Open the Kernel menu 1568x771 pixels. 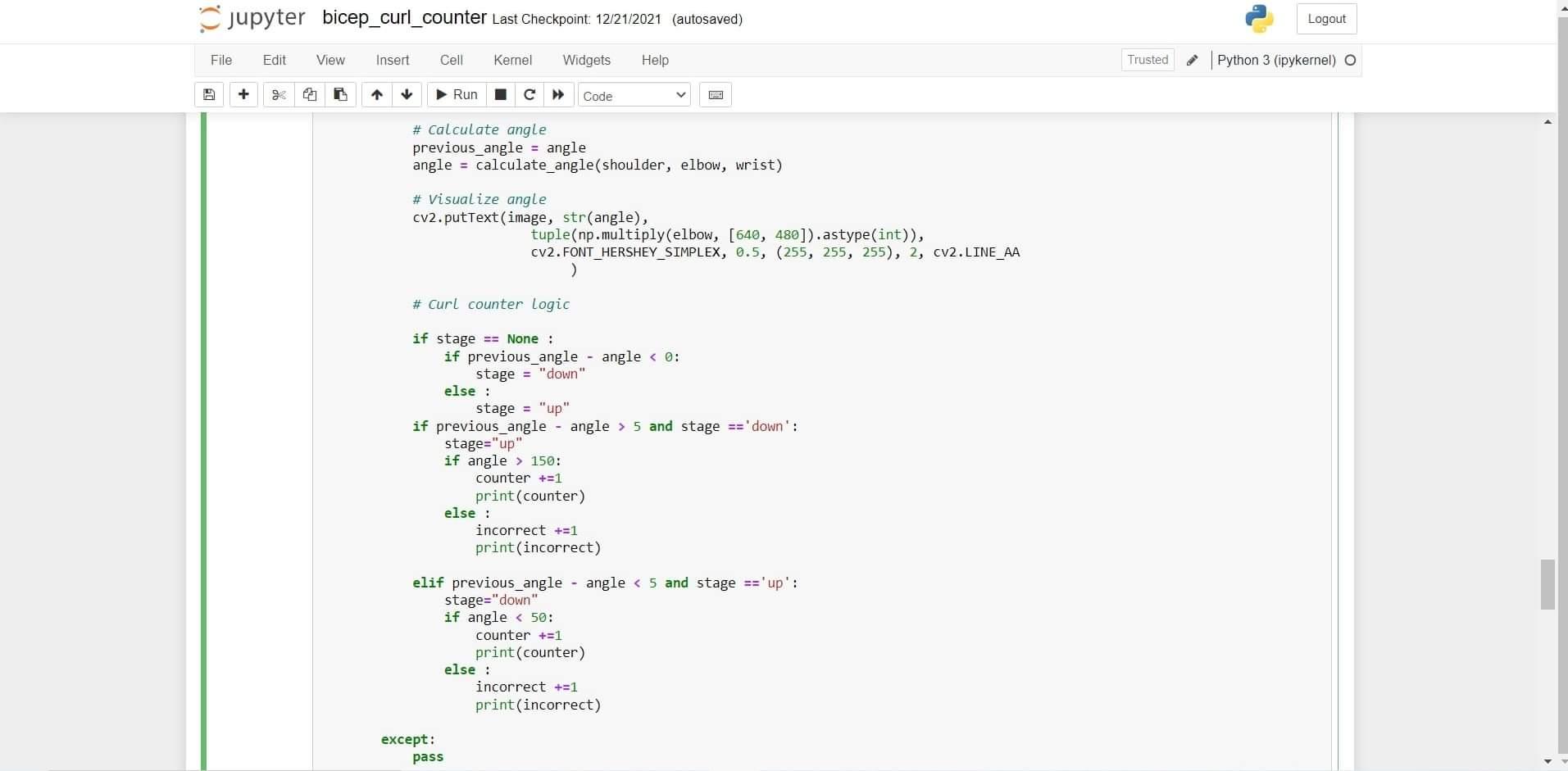pyautogui.click(x=513, y=60)
